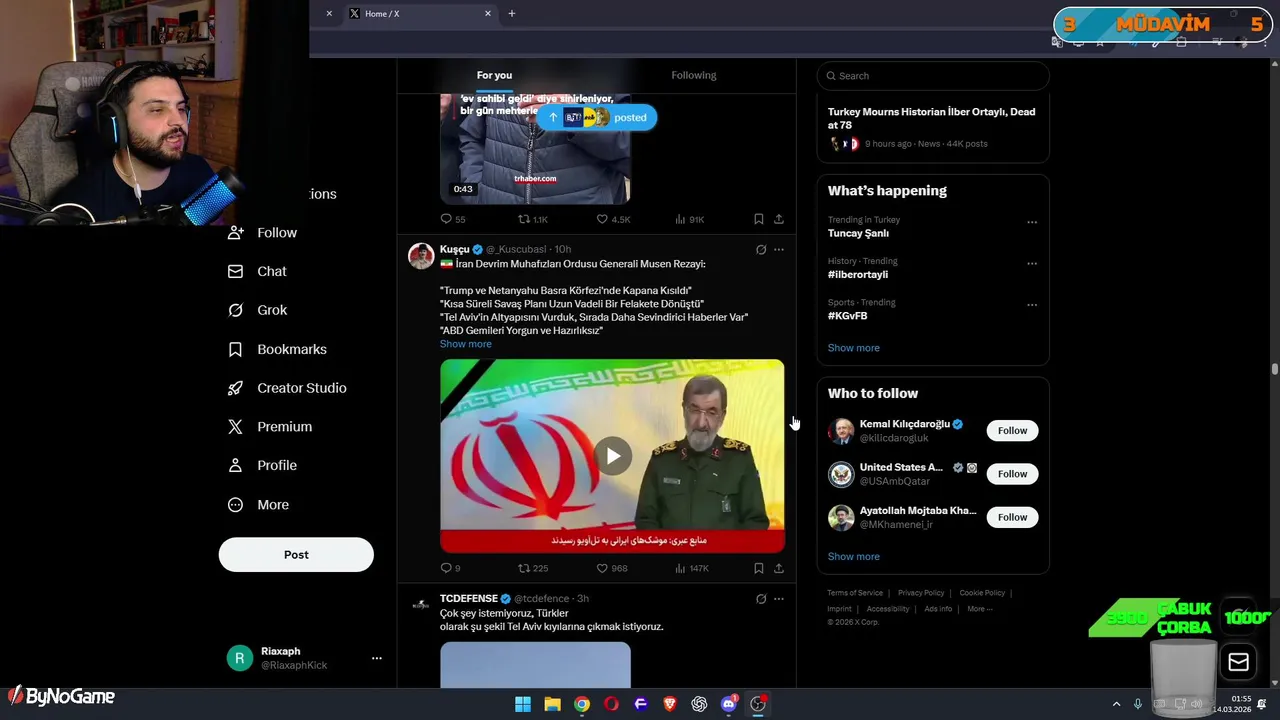
Task: View analytics showing 91K views
Action: [x=689, y=219]
